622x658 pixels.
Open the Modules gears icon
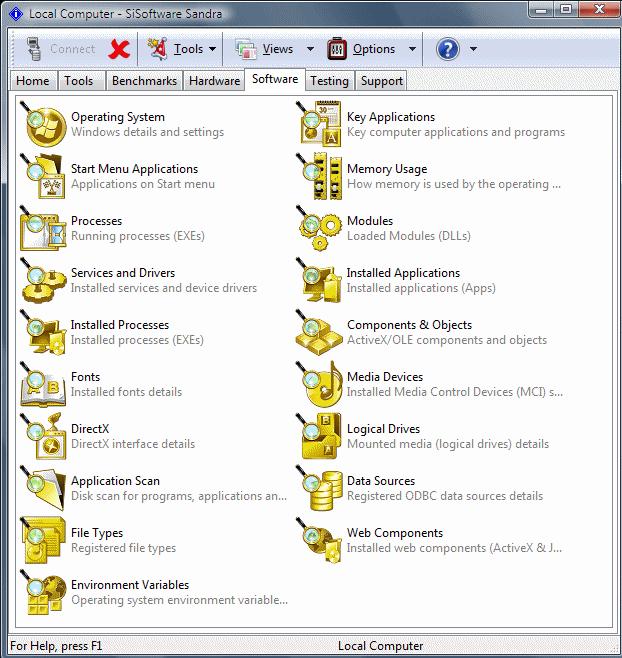[319, 228]
